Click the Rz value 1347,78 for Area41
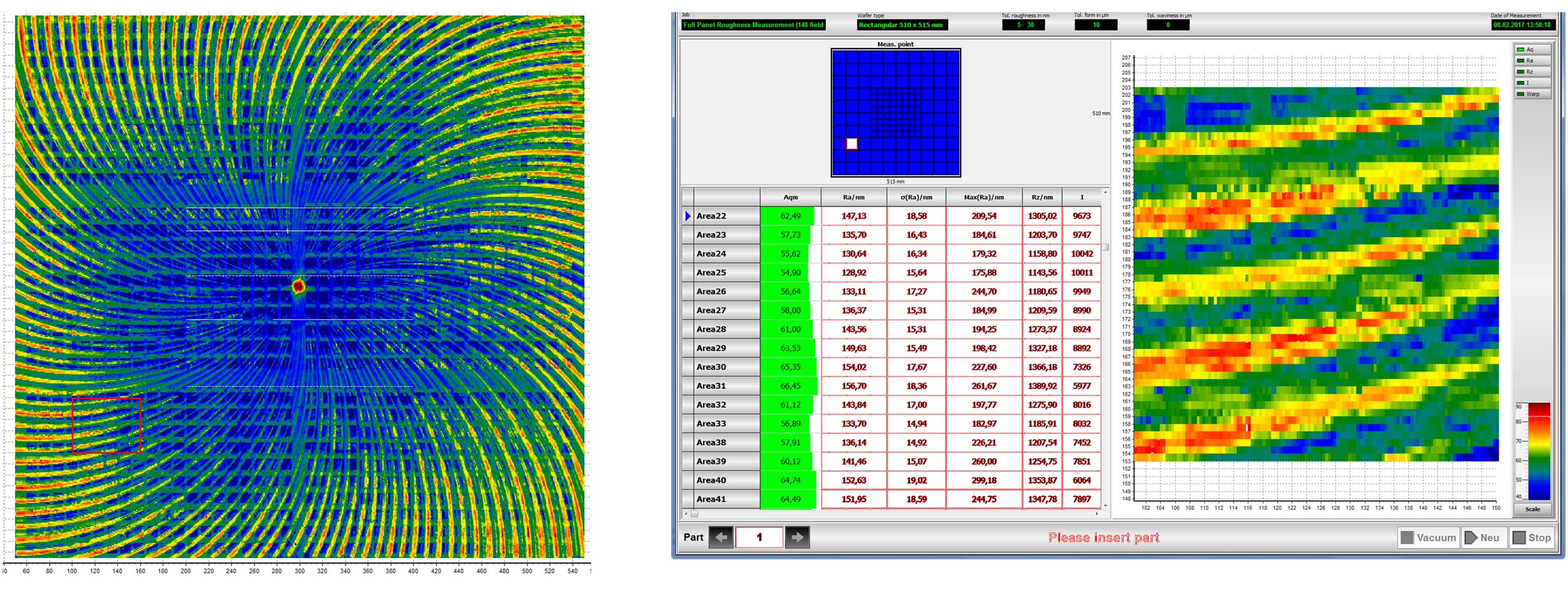Image resolution: width=1568 pixels, height=592 pixels. click(x=1042, y=499)
